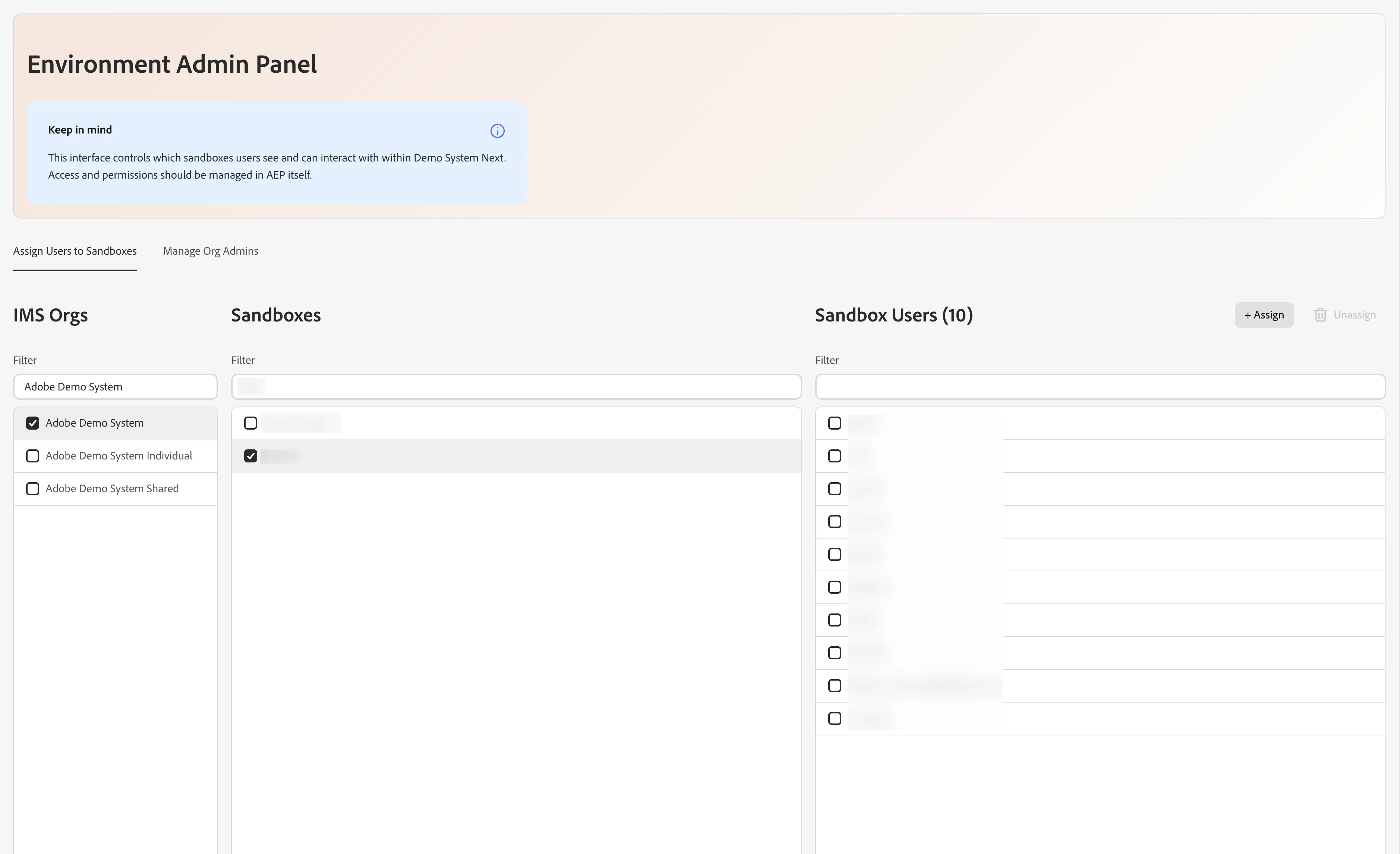This screenshot has height=854, width=1400.
Task: Click the Keep in mind heading
Action: click(80, 130)
